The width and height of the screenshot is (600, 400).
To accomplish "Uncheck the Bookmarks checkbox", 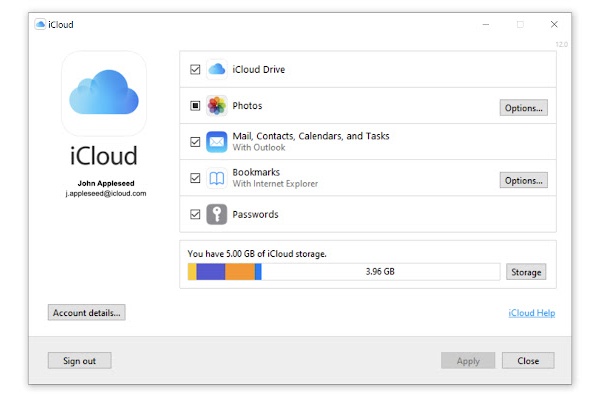I will (x=195, y=178).
